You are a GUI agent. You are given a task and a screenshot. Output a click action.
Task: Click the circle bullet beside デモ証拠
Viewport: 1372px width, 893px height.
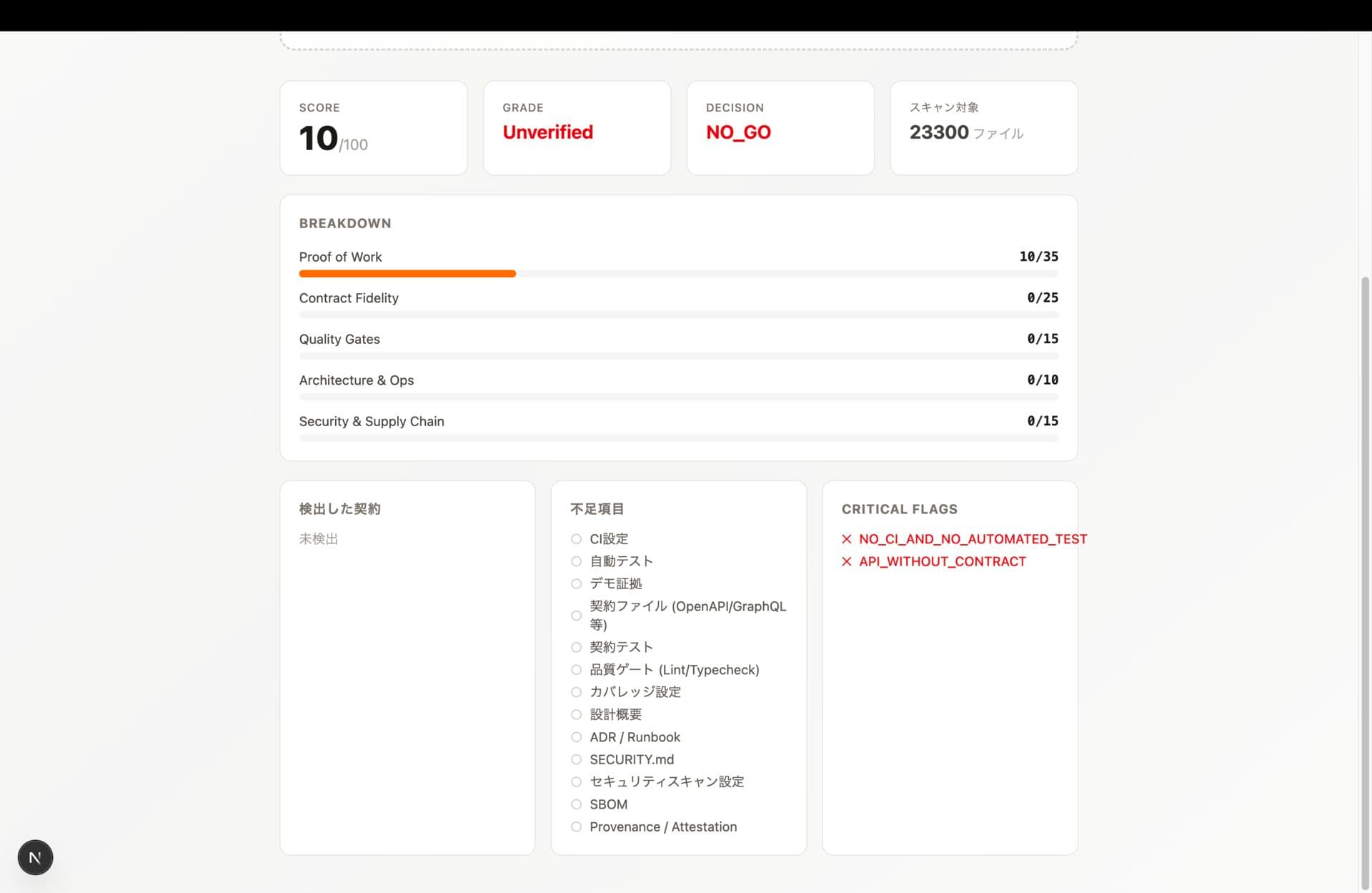(x=576, y=584)
